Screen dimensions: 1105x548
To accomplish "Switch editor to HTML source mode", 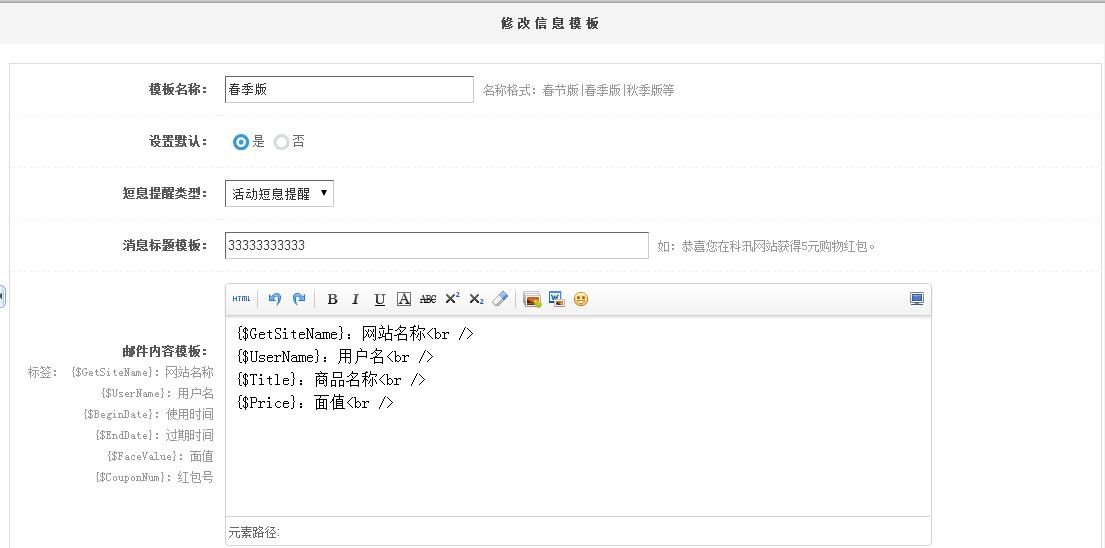I will coord(241,299).
